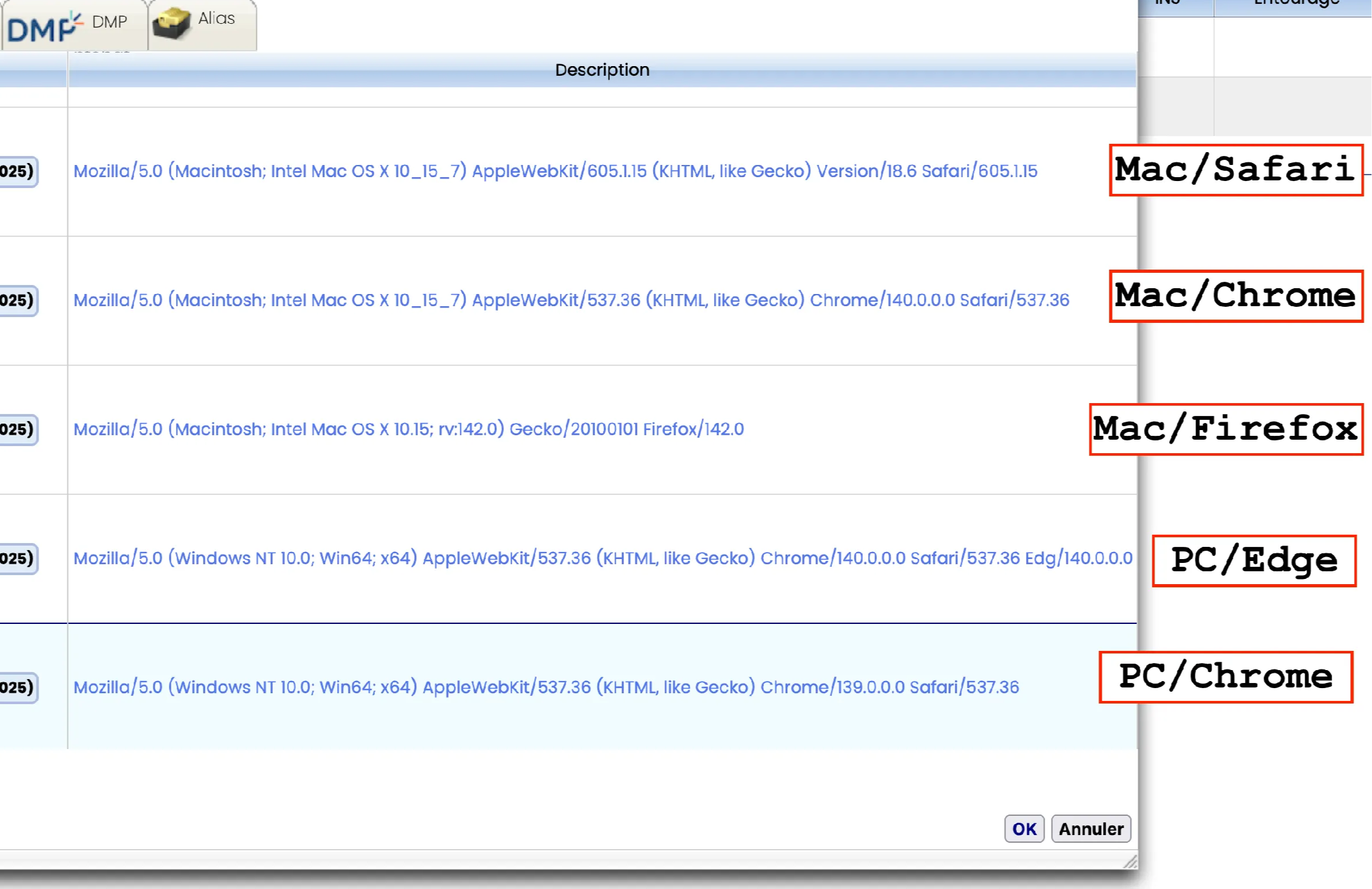
Task: Click the DMP logo icon
Action: pos(44,26)
